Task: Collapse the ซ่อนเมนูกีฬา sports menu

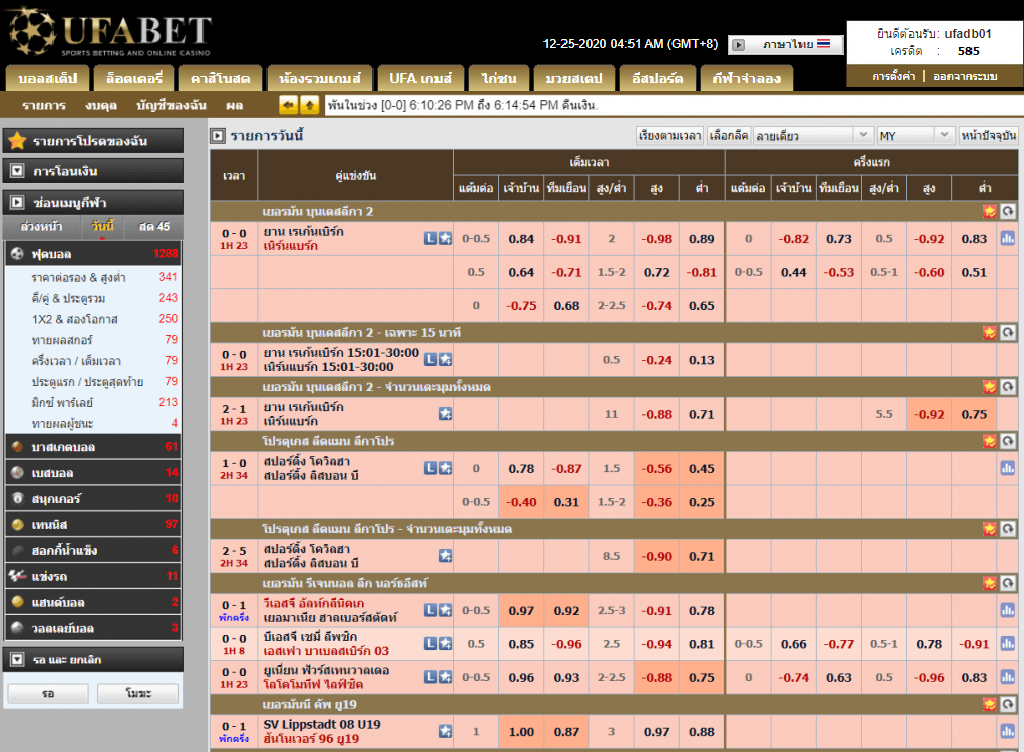Action: coord(93,202)
